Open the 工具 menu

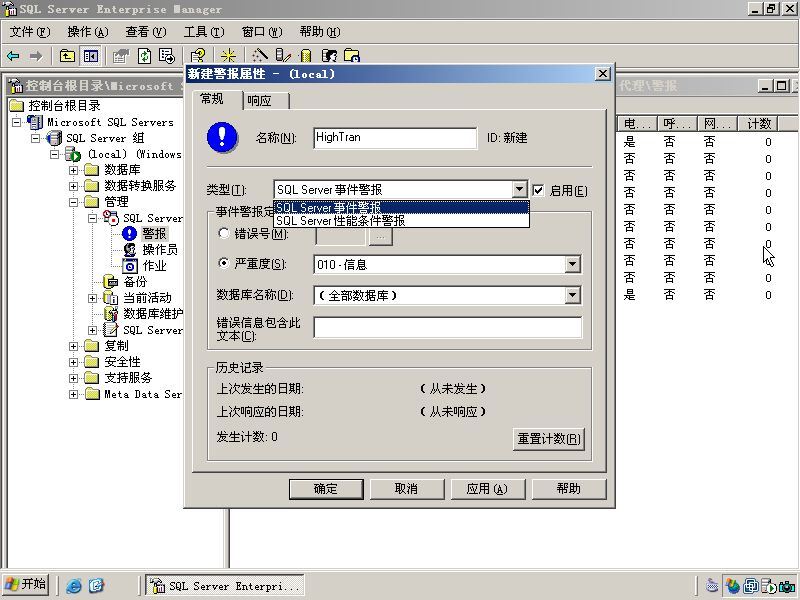pos(204,32)
